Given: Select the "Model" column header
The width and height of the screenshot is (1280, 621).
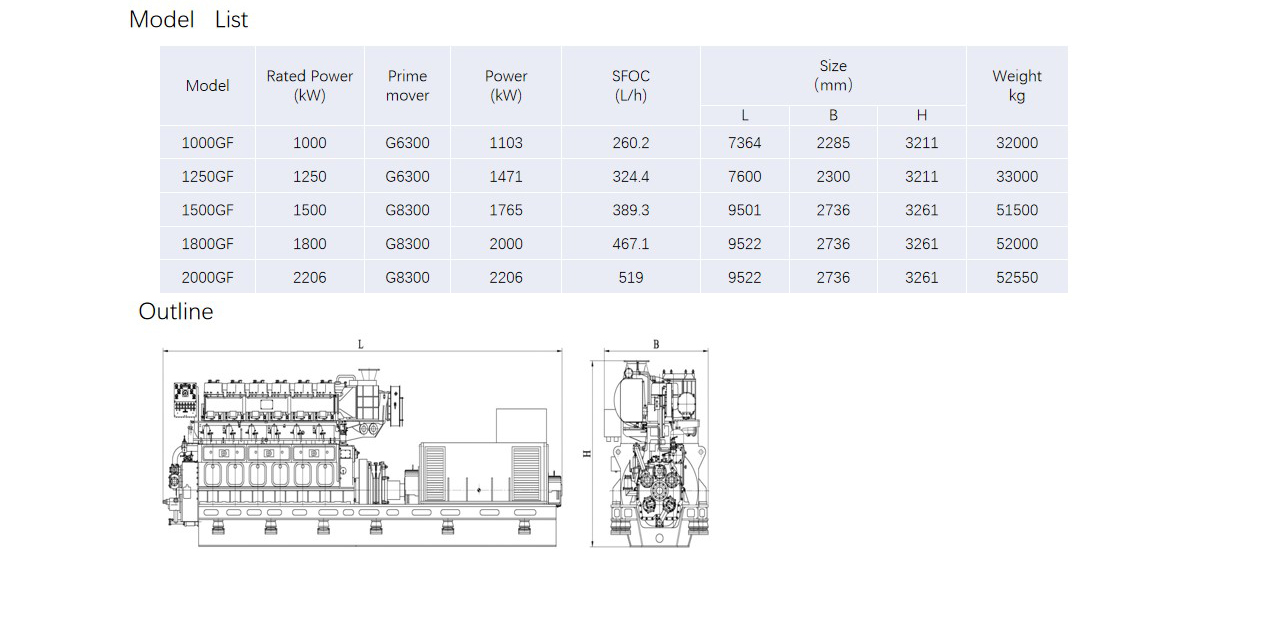Looking at the screenshot, I should (208, 86).
